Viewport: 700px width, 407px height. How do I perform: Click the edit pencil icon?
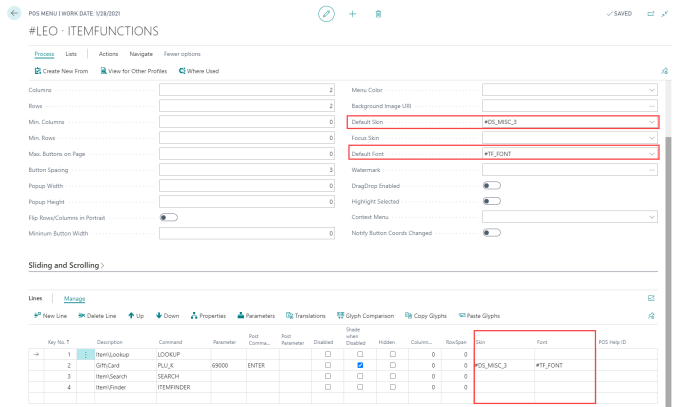click(x=325, y=13)
